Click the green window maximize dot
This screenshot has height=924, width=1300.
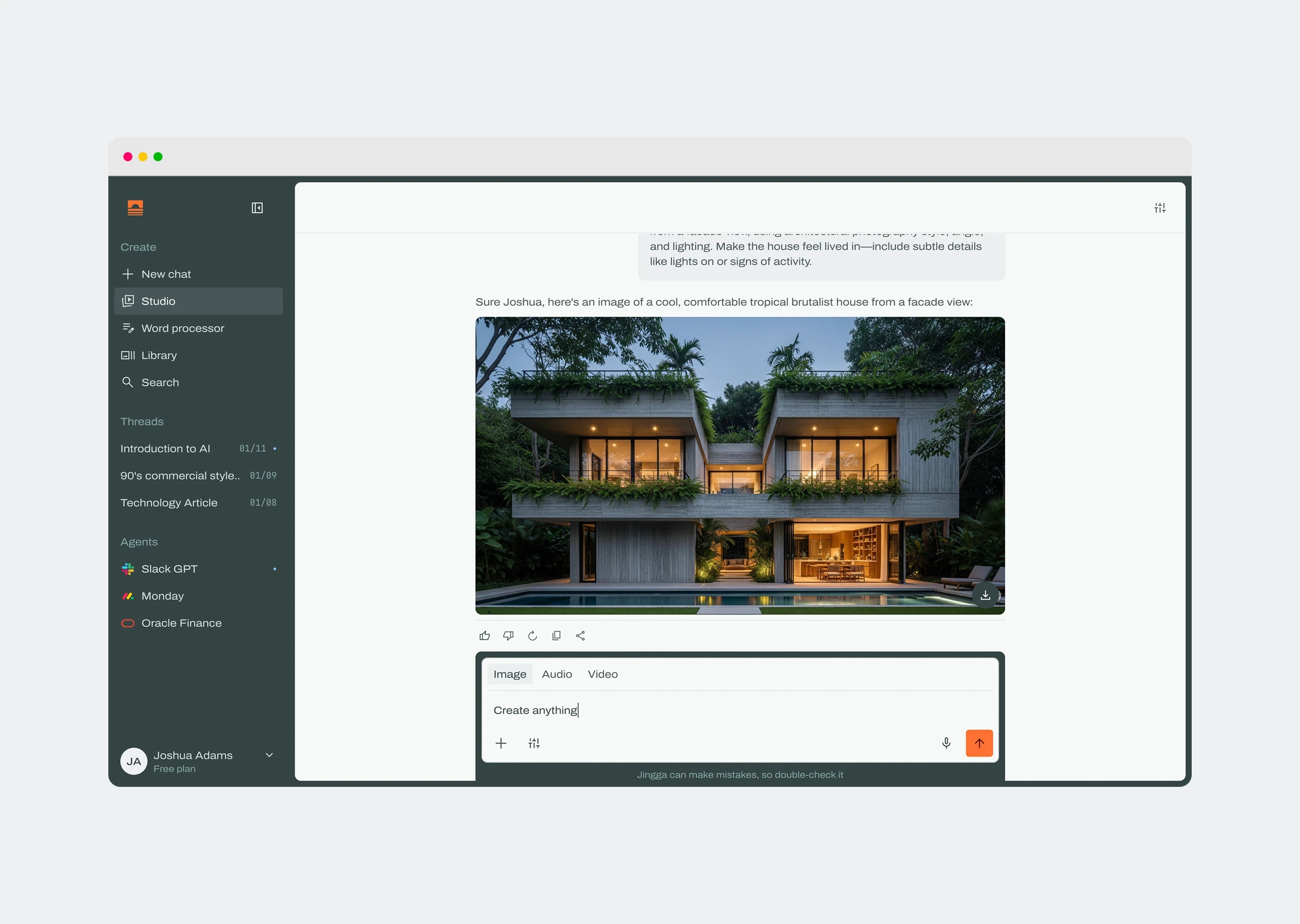point(158,157)
